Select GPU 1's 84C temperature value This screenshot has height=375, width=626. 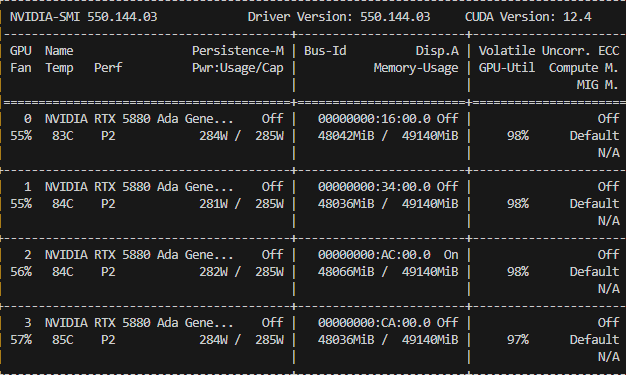(x=63, y=204)
